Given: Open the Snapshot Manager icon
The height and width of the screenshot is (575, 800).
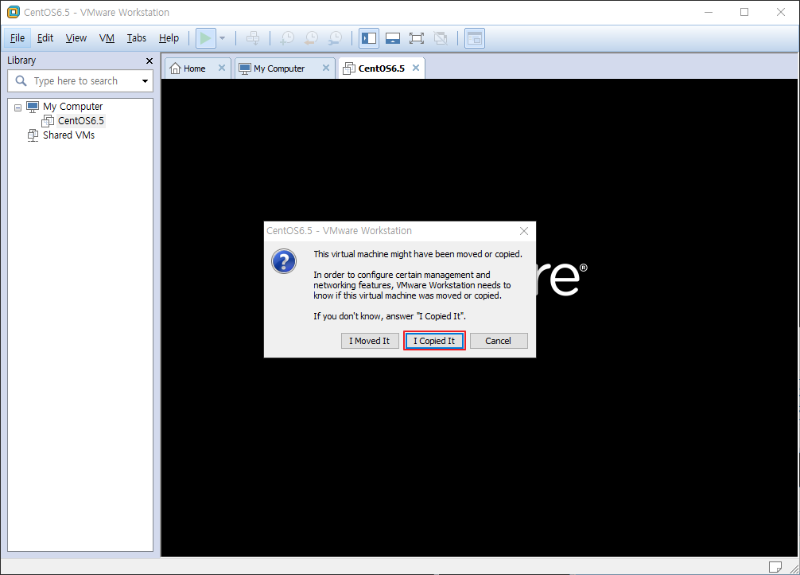Looking at the screenshot, I should click(x=335, y=38).
